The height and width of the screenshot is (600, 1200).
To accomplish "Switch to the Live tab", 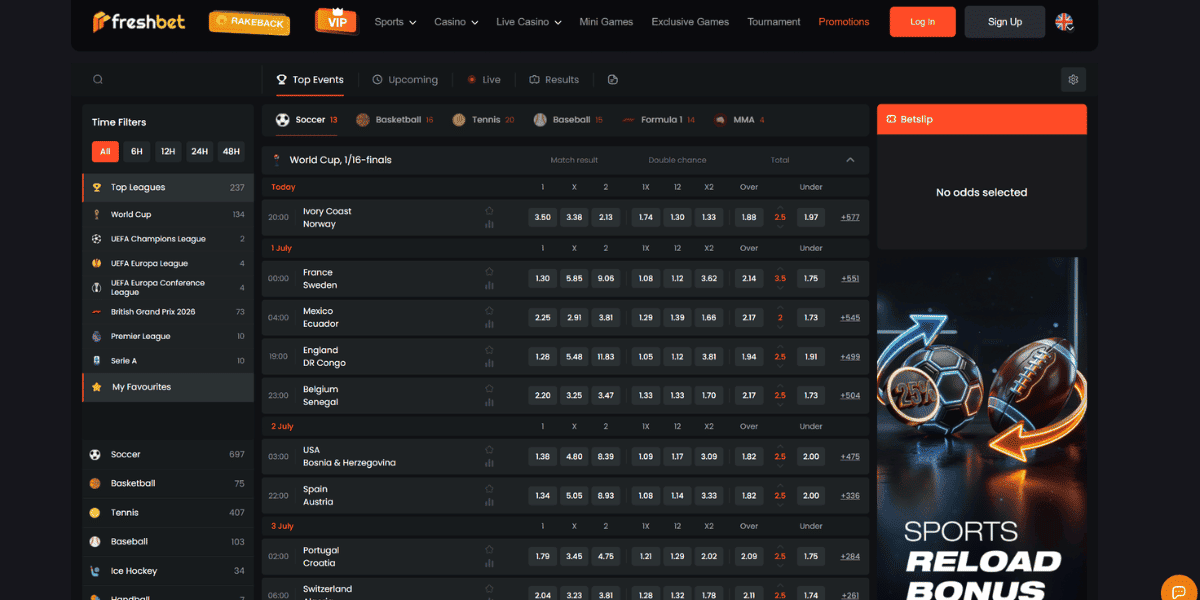I will (x=483, y=80).
